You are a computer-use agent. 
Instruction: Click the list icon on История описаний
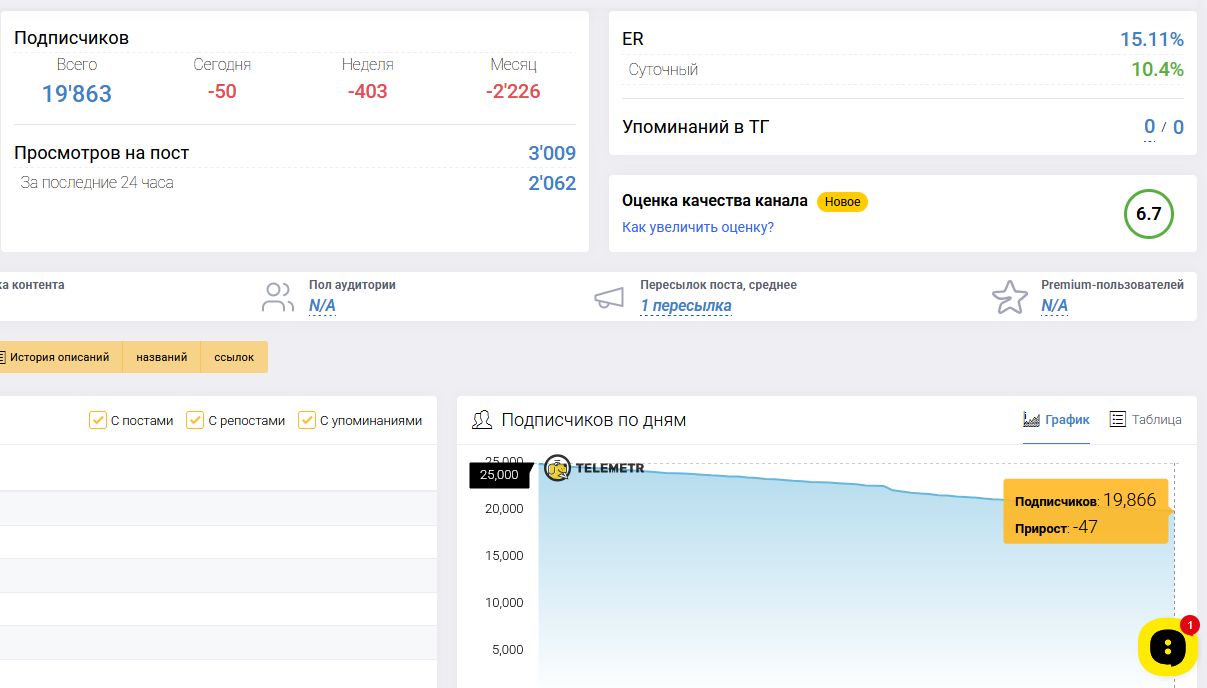click(x=3, y=357)
